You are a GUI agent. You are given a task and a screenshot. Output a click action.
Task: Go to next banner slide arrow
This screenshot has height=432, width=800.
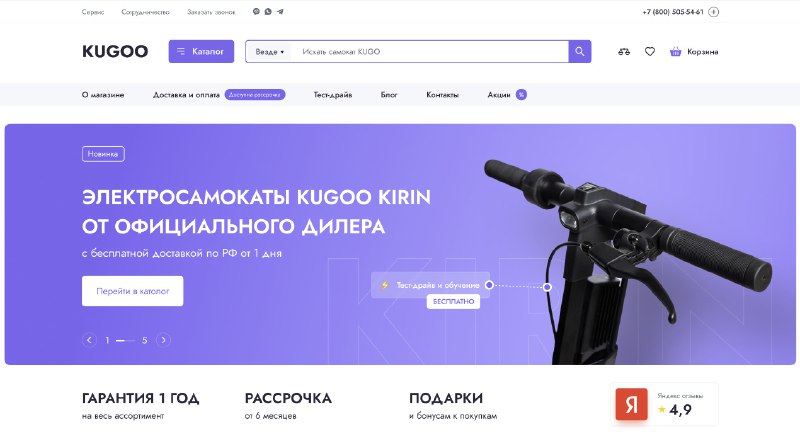(163, 340)
